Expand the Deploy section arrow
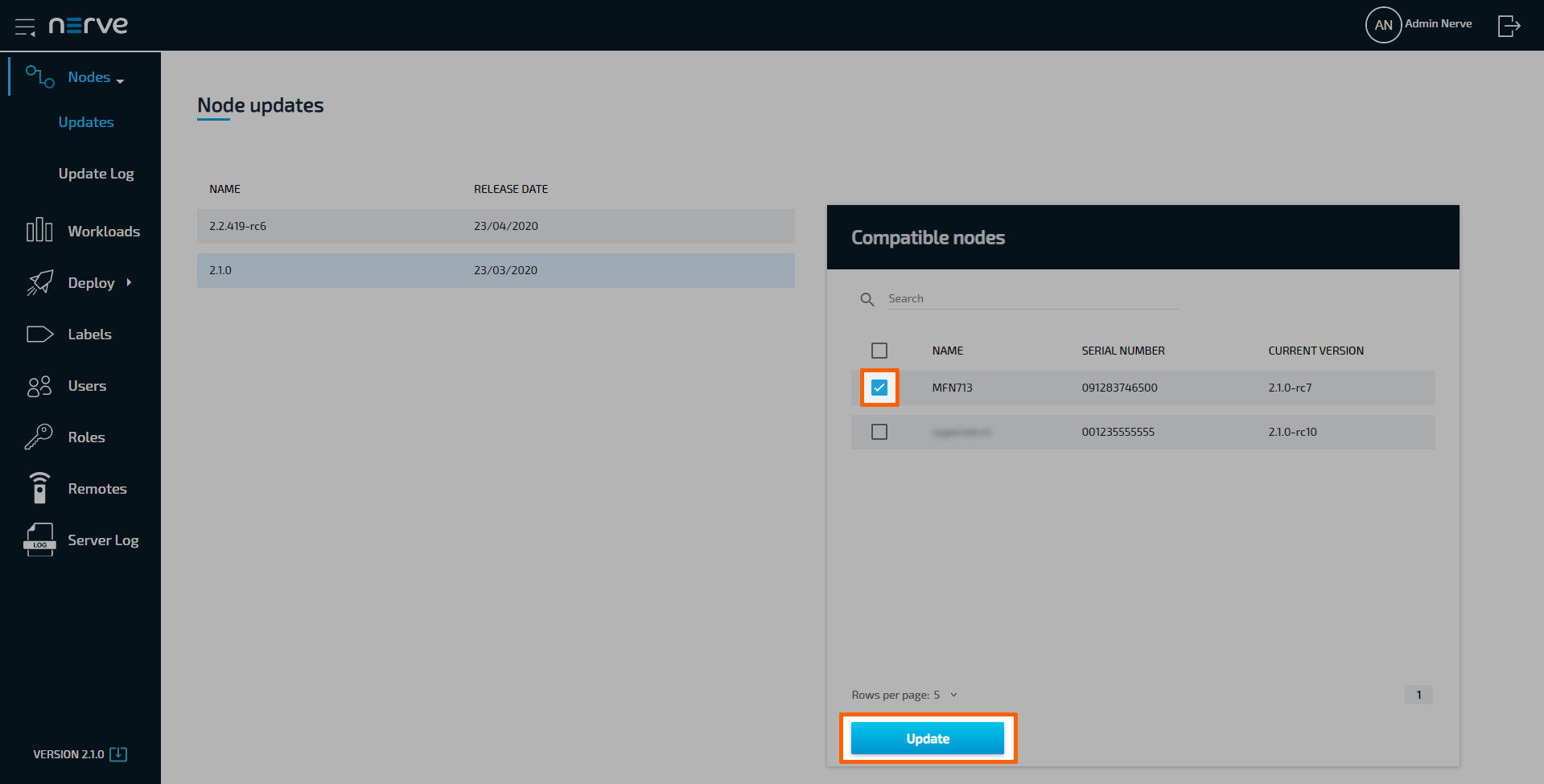1544x784 pixels. pos(129,282)
